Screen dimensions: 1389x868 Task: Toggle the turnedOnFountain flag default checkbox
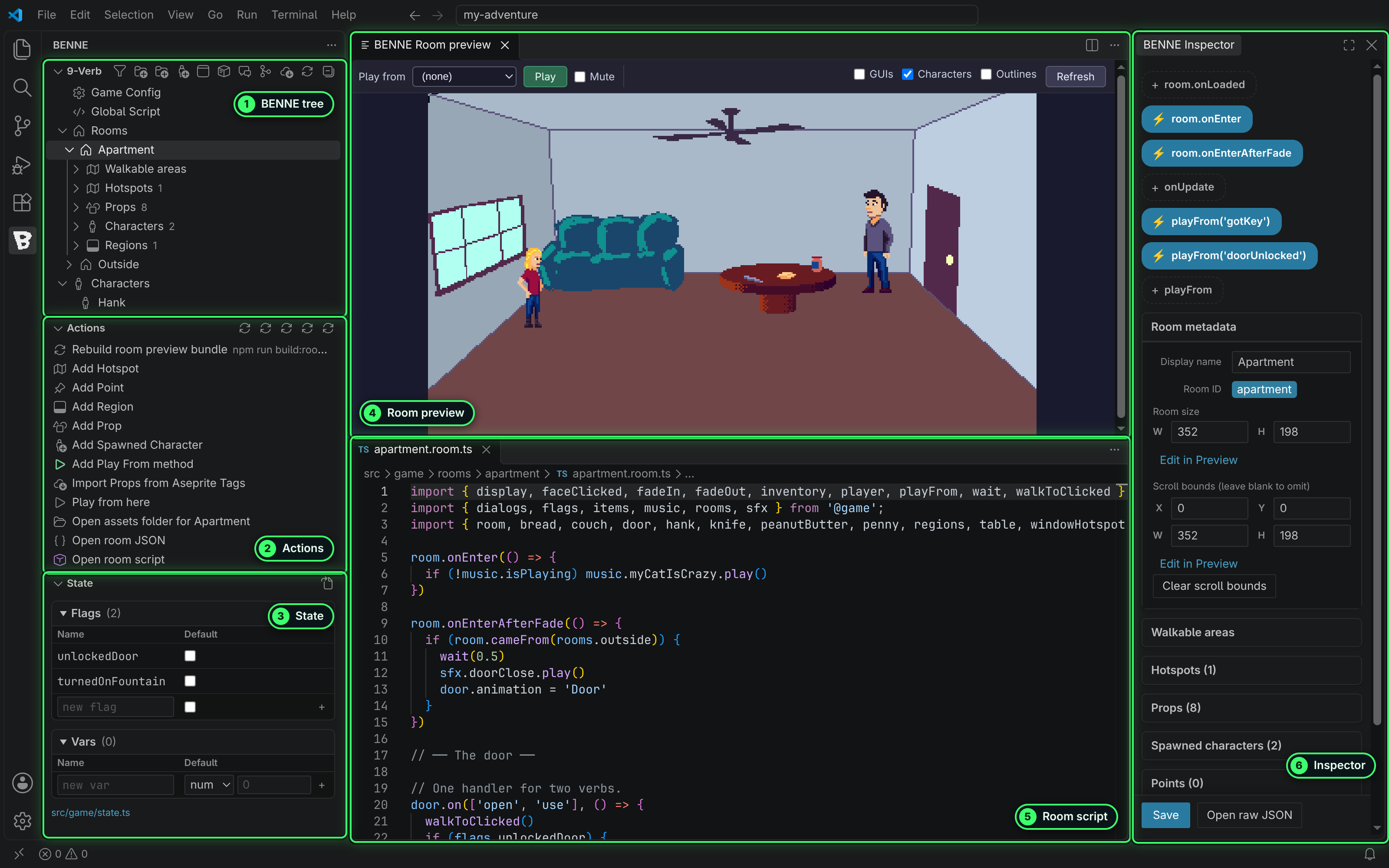tap(190, 681)
